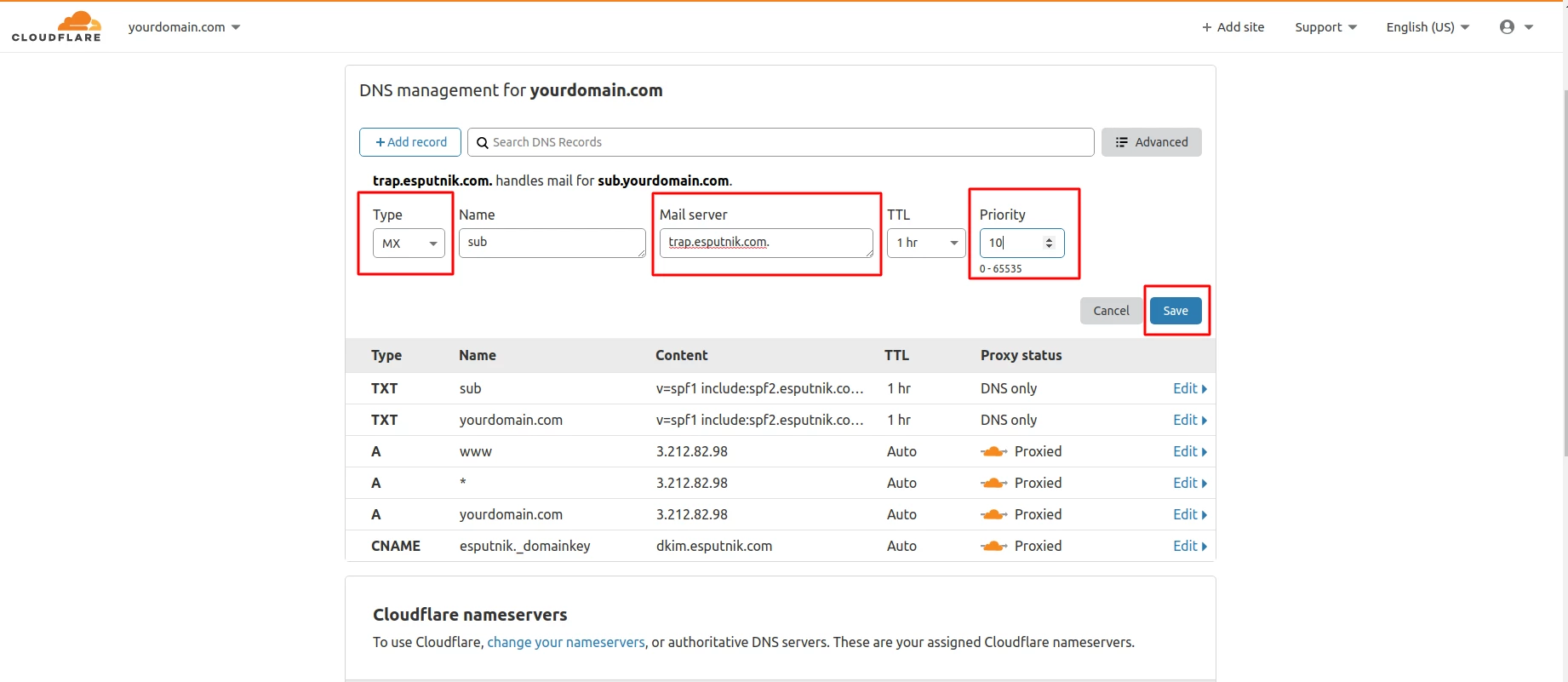Click the esputnik._domainkey name cell

524,546
